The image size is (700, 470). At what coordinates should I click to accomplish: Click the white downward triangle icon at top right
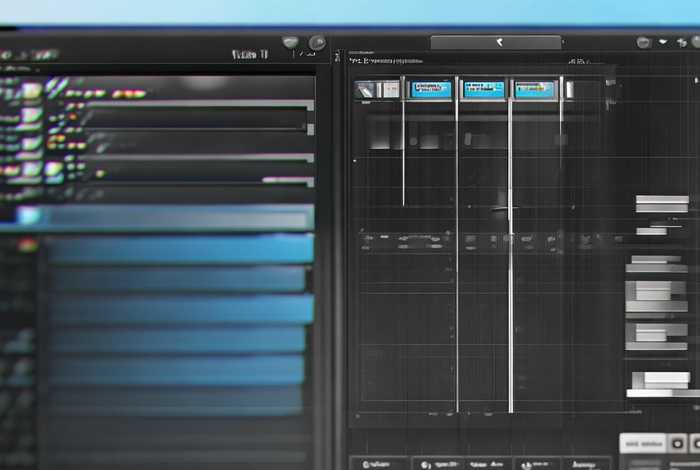[x=663, y=42]
